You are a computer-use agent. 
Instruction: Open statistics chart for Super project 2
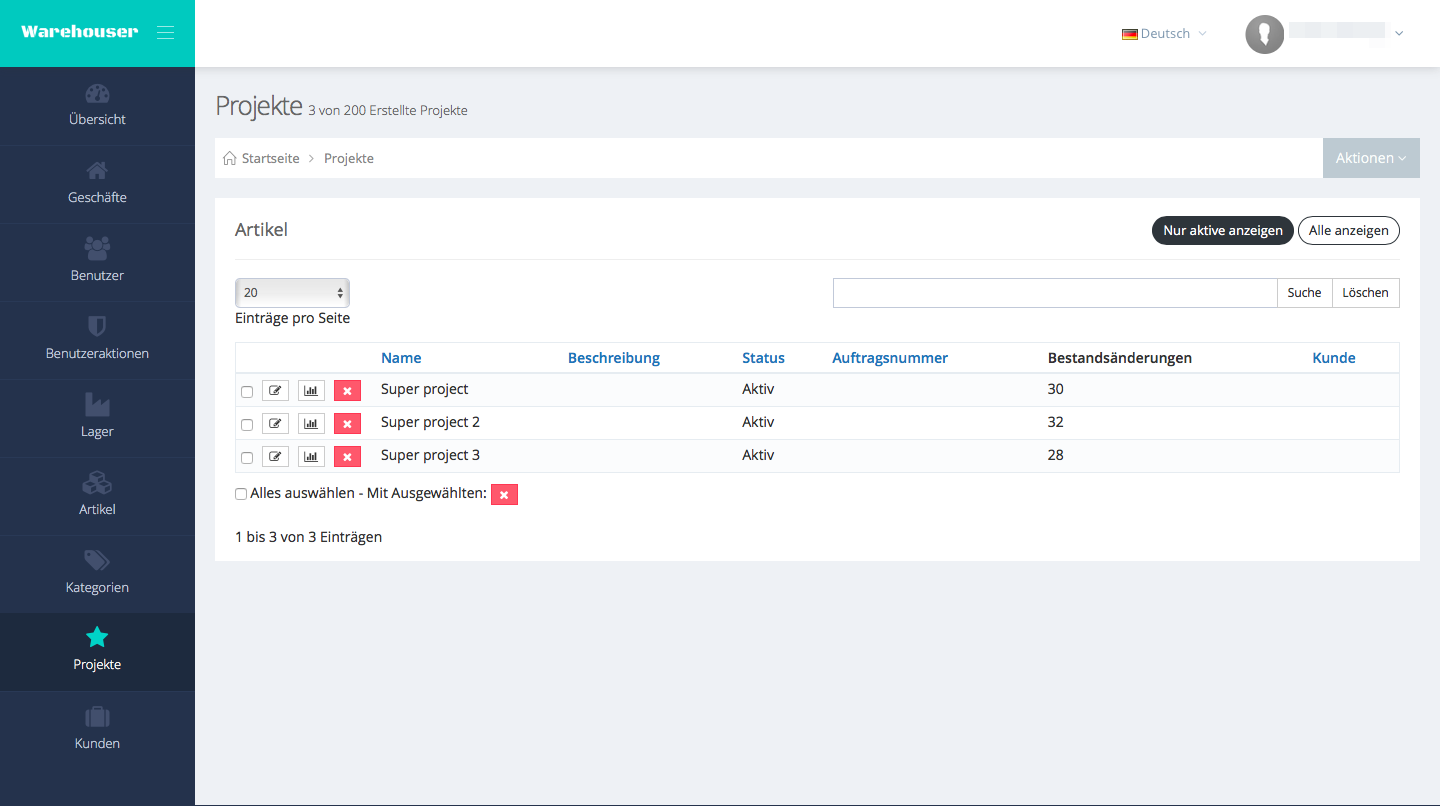pos(311,423)
